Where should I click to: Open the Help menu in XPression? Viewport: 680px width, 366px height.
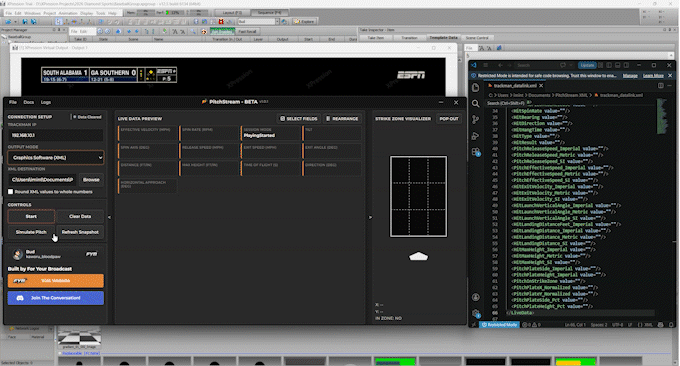pyautogui.click(x=112, y=13)
